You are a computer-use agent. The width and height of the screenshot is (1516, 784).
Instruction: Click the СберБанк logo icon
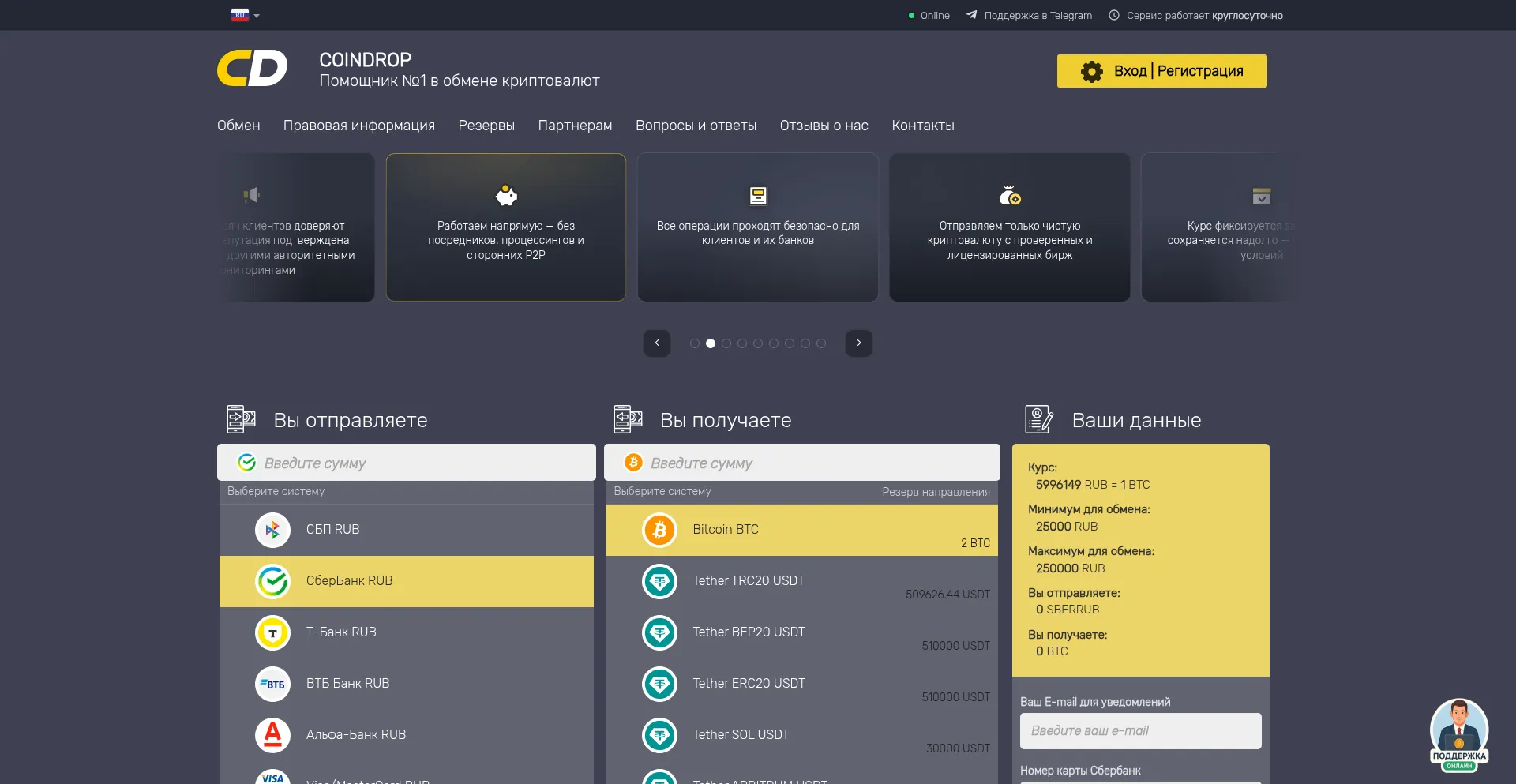click(272, 582)
